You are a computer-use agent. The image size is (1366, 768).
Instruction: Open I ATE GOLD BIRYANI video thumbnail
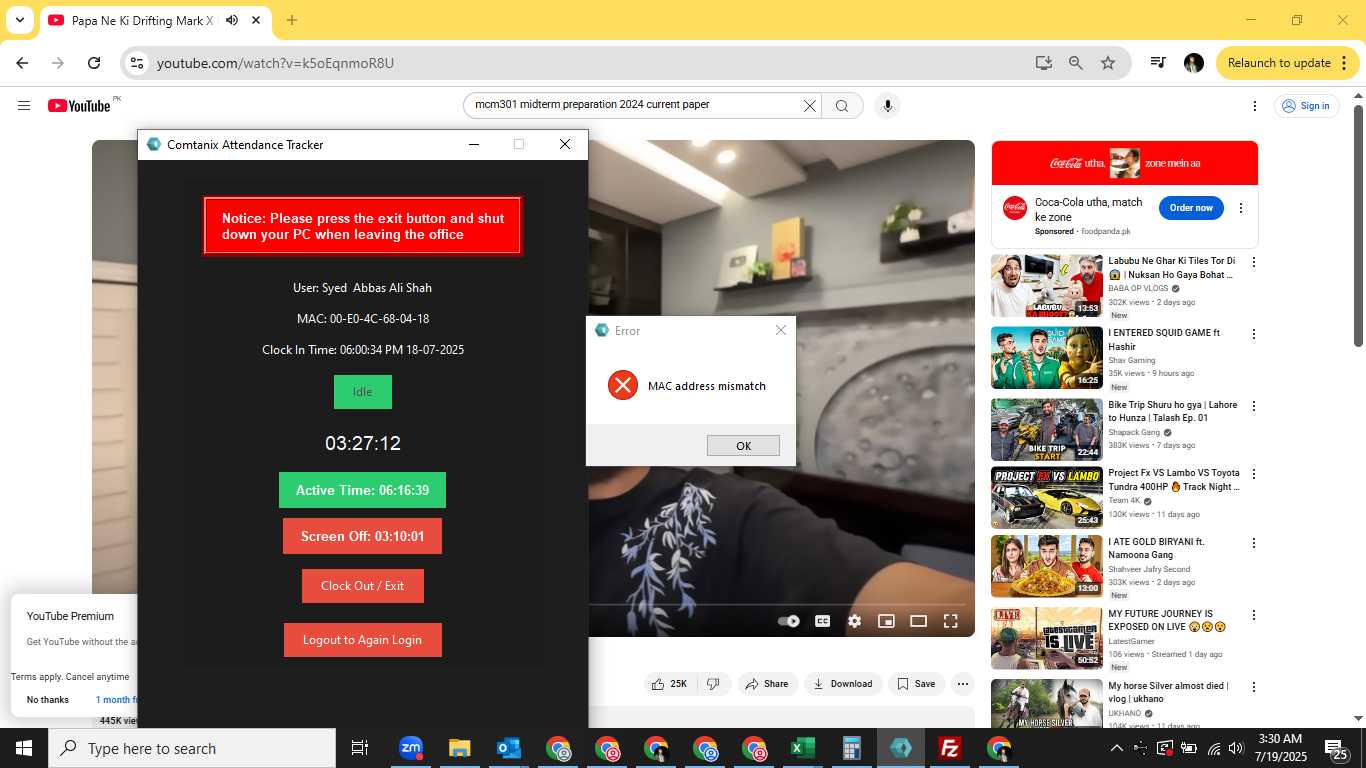point(1047,567)
